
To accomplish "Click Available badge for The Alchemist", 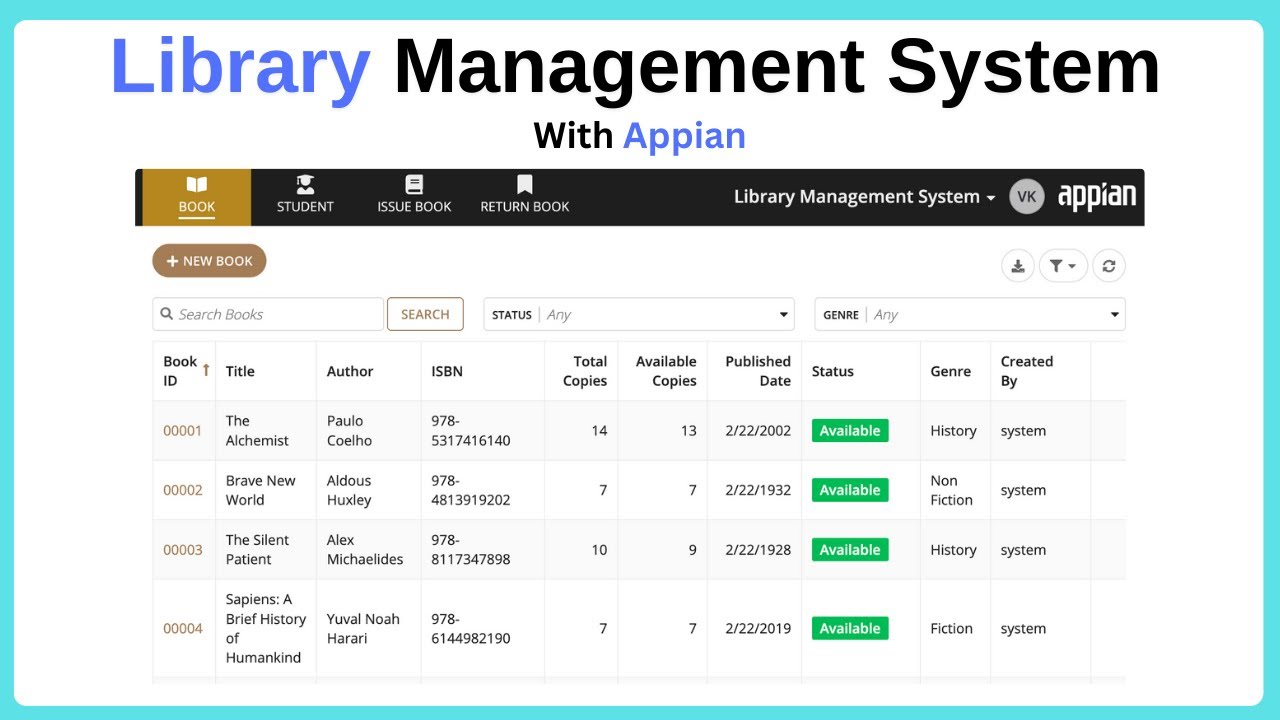I will pyautogui.click(x=850, y=431).
